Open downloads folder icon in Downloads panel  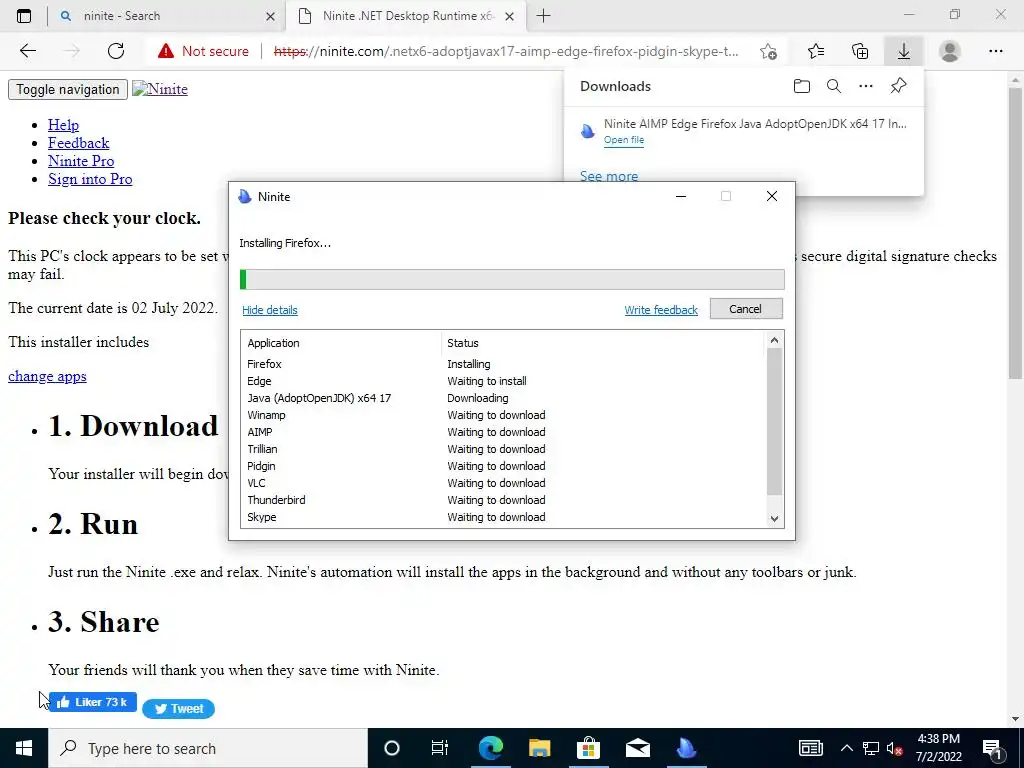802,86
